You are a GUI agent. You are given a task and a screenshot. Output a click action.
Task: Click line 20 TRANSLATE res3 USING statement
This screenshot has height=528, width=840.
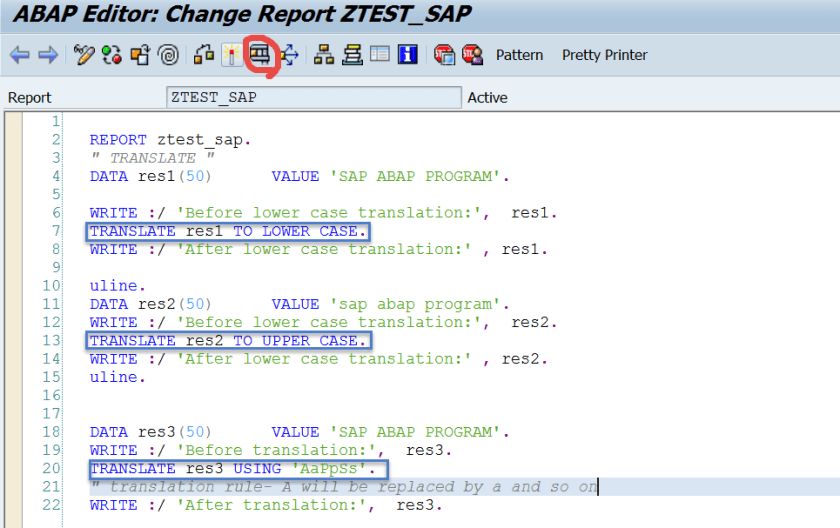pyautogui.click(x=238, y=468)
